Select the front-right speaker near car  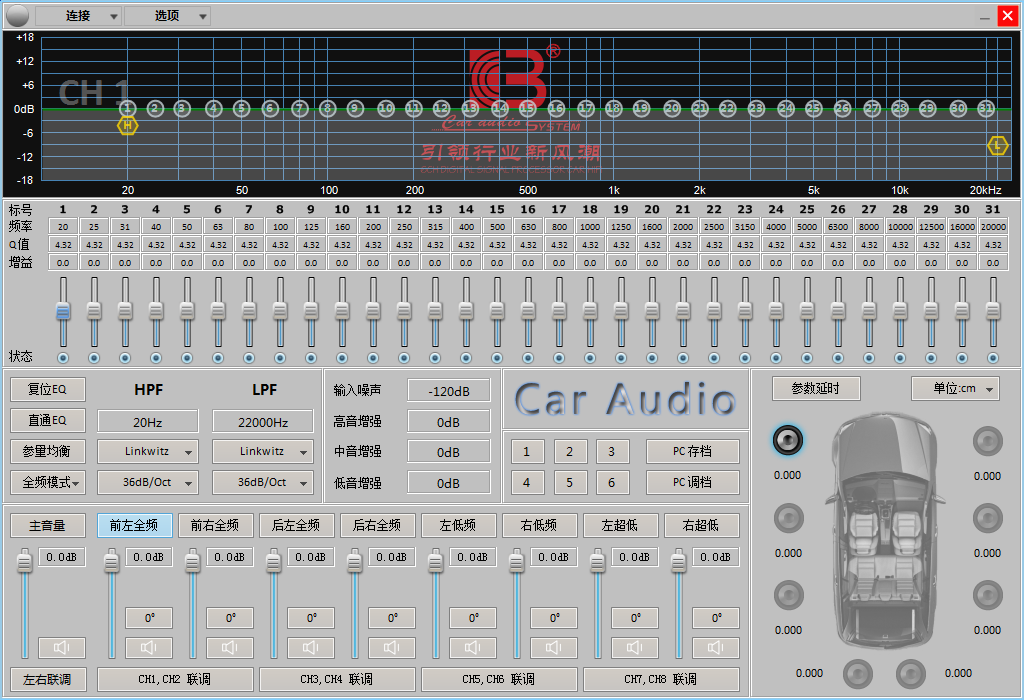[987, 441]
